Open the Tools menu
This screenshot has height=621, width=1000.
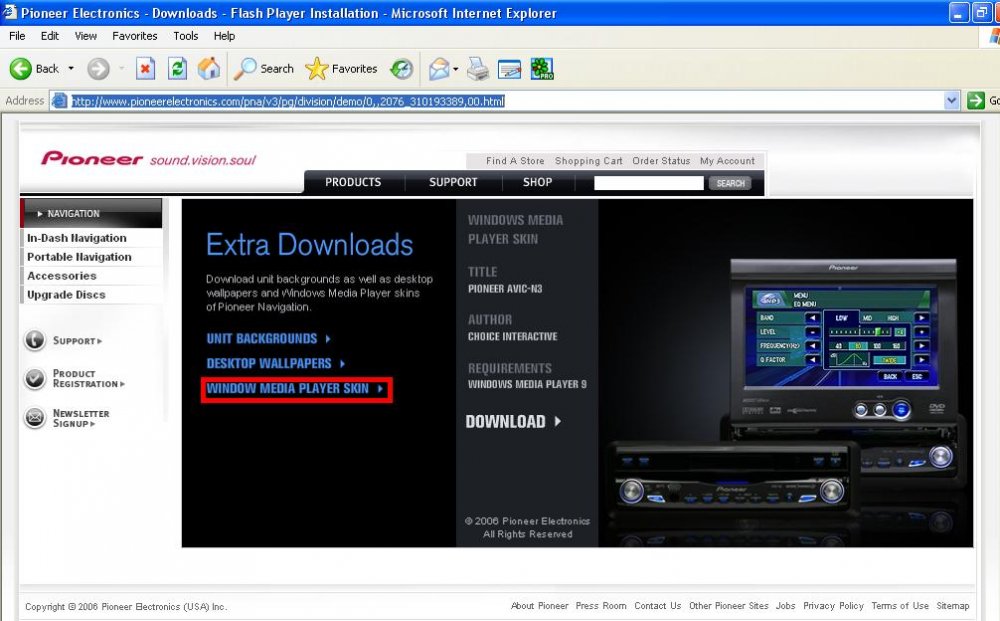(186, 36)
